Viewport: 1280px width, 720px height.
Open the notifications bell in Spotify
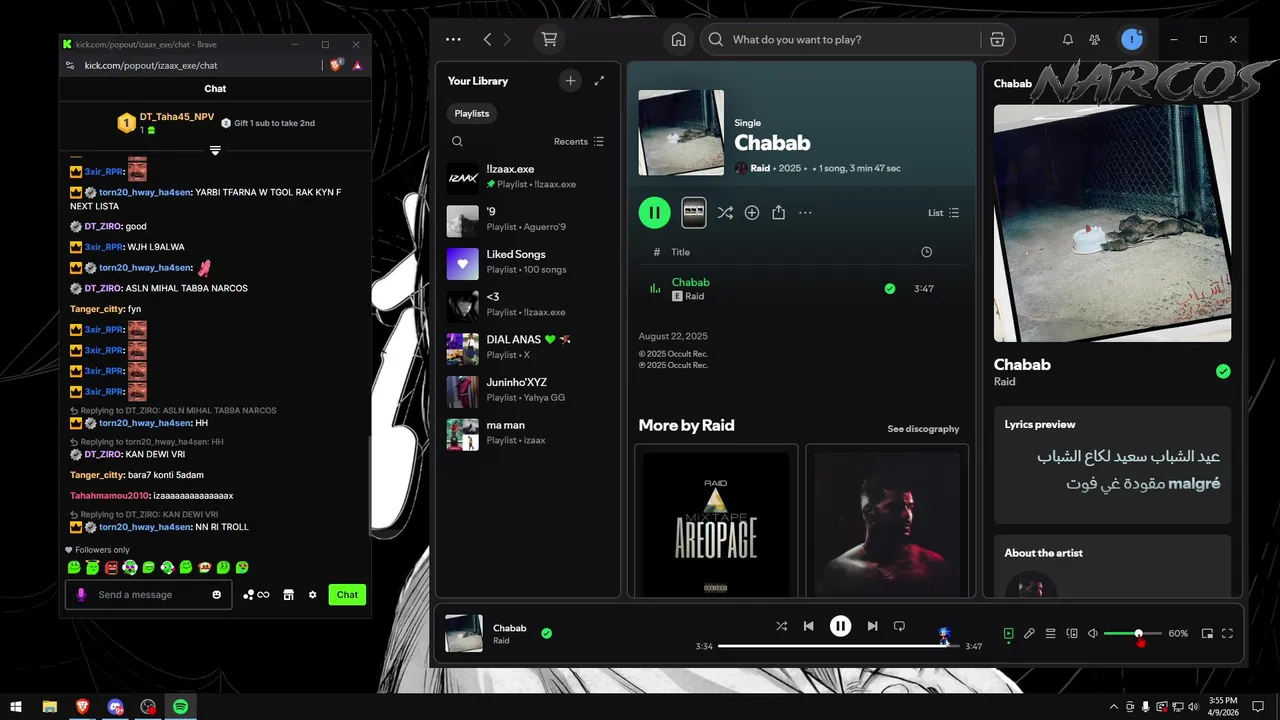(x=1068, y=39)
